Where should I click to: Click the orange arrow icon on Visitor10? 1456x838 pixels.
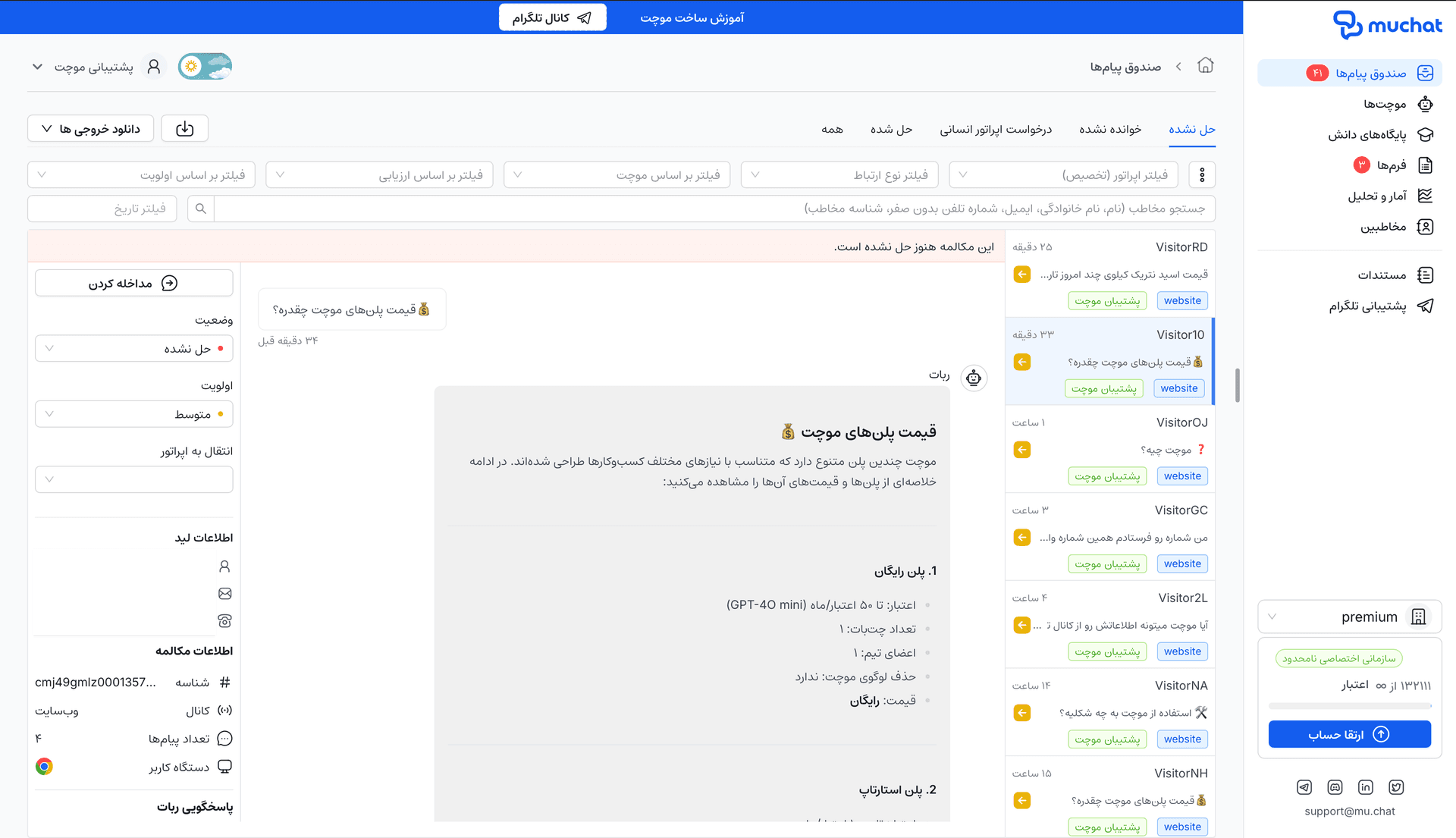[x=1022, y=362]
